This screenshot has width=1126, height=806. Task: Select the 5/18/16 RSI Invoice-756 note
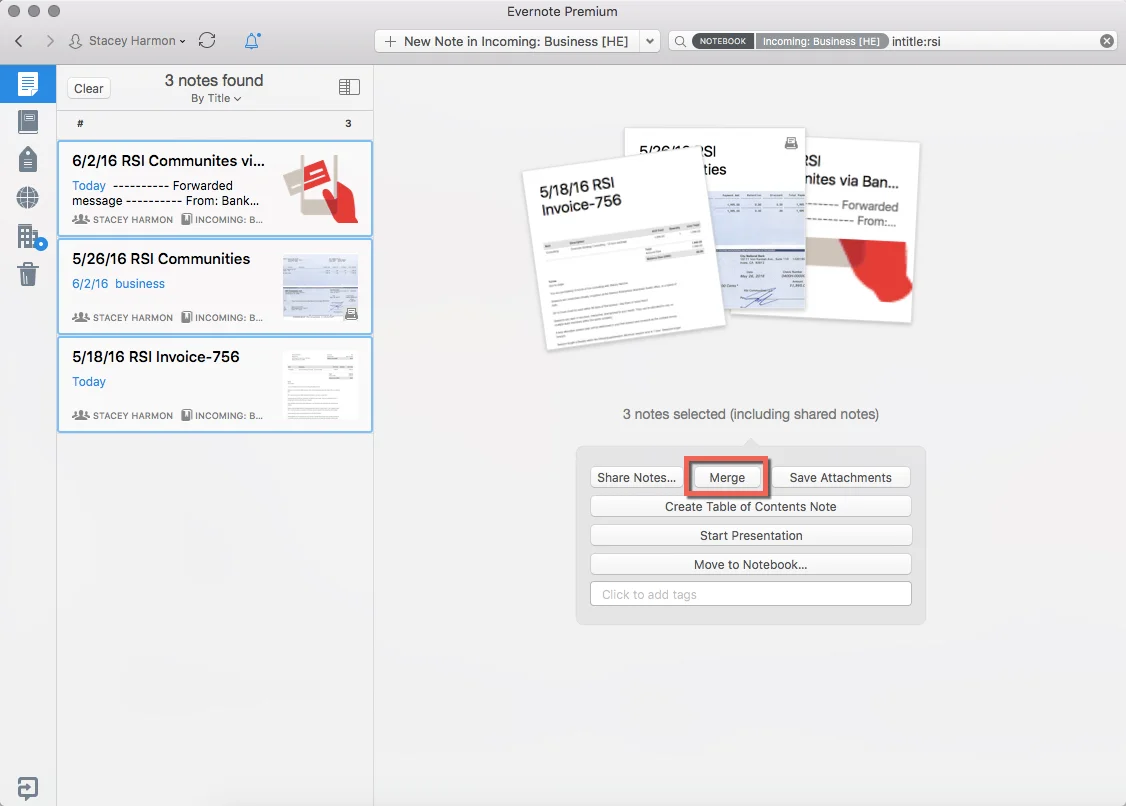click(215, 384)
